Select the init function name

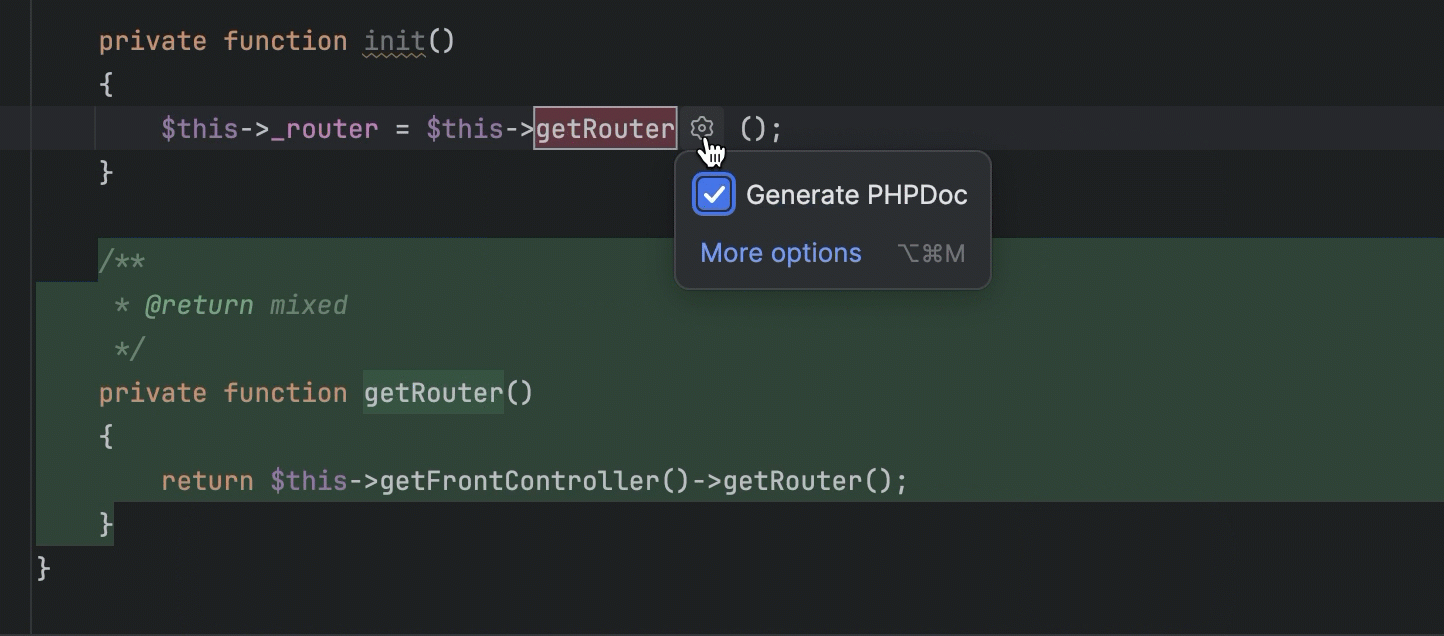[393, 40]
